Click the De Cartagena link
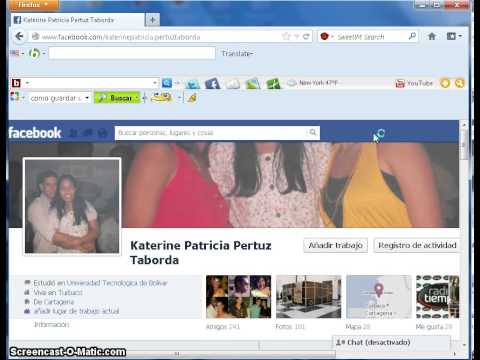Viewport: 480px width, 360px height. pyautogui.click(x=54, y=302)
